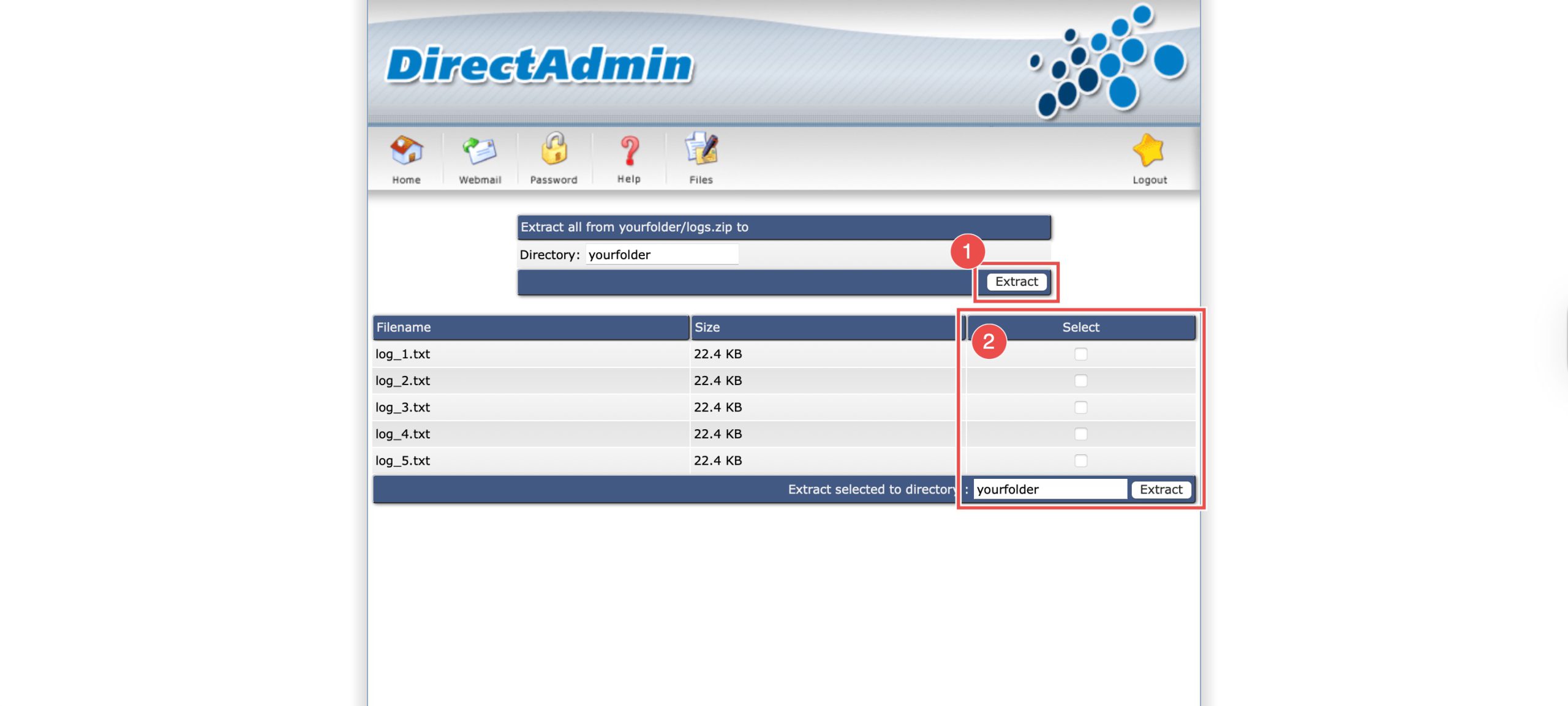Click the log_3.txt filename
Image resolution: width=1568 pixels, height=706 pixels.
(x=402, y=407)
